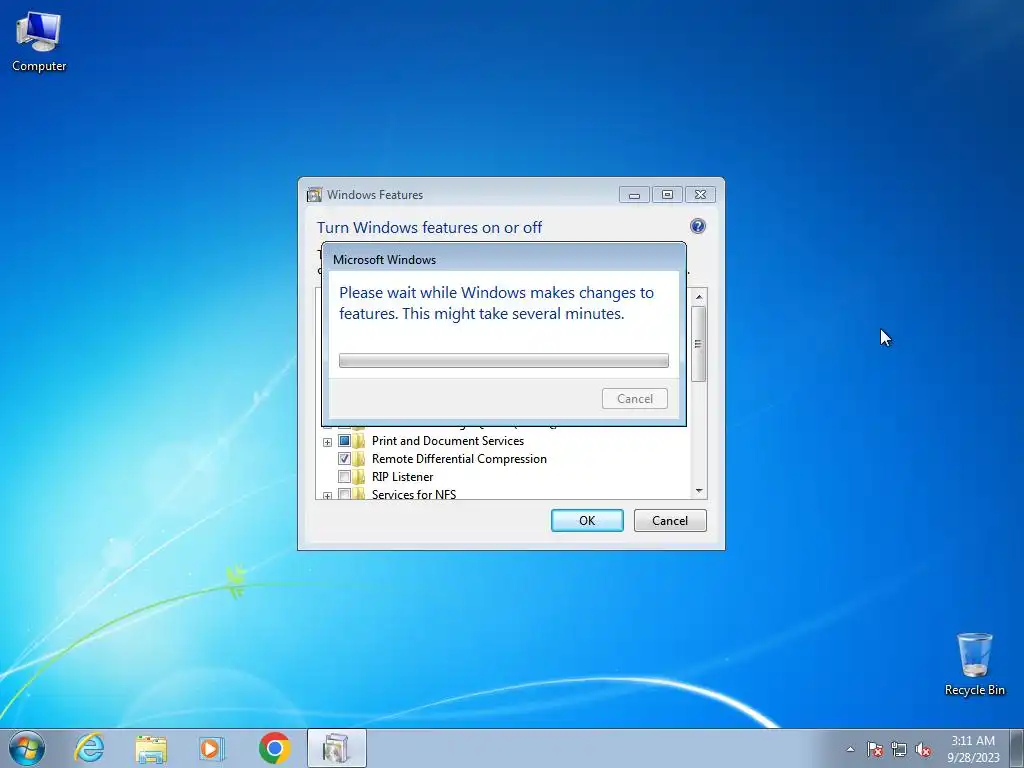Close the Windows Features window
1024x768 pixels.
pyautogui.click(x=700, y=195)
